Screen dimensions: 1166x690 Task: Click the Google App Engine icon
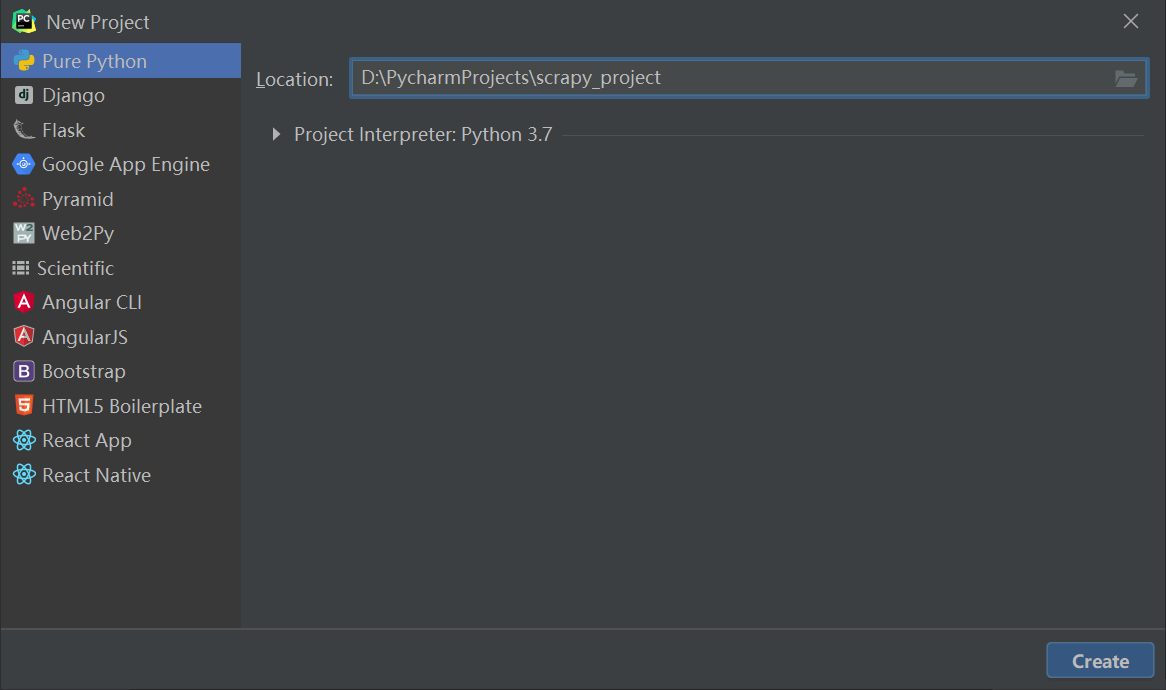click(x=24, y=165)
